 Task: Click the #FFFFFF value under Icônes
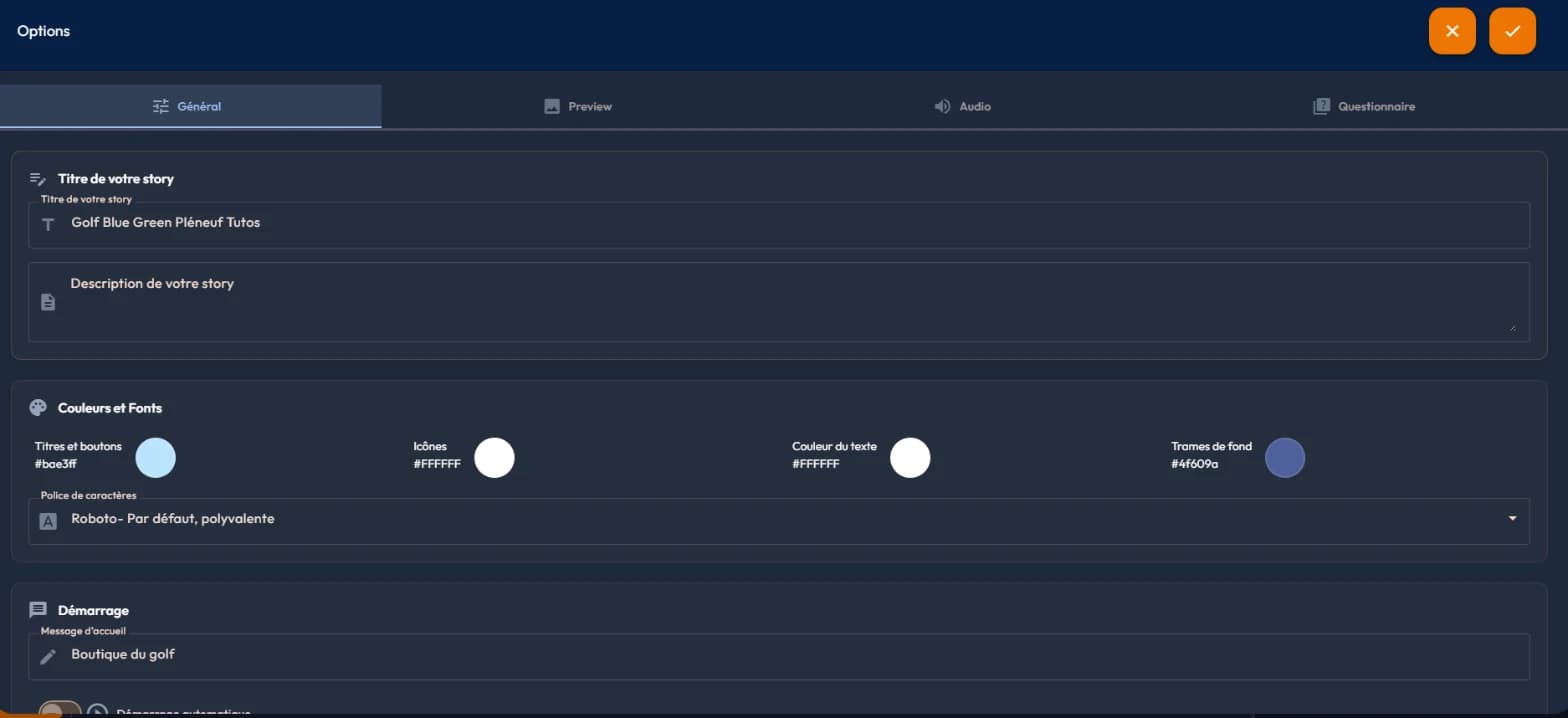(437, 464)
